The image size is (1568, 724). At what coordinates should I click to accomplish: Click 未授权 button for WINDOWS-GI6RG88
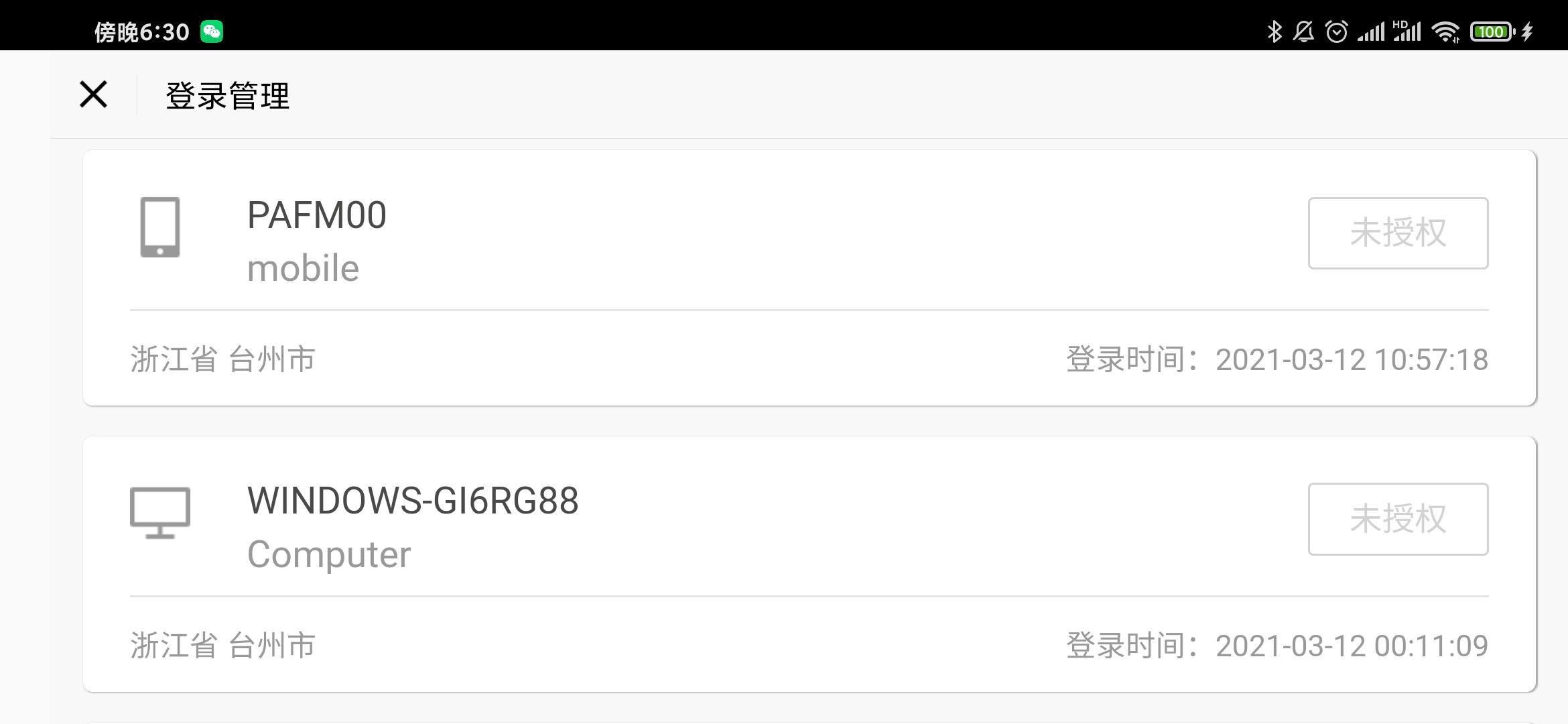click(1398, 519)
